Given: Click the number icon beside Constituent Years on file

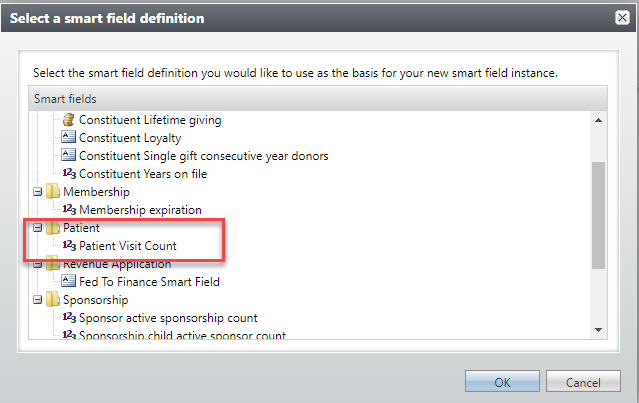Looking at the screenshot, I should pyautogui.click(x=69, y=174).
